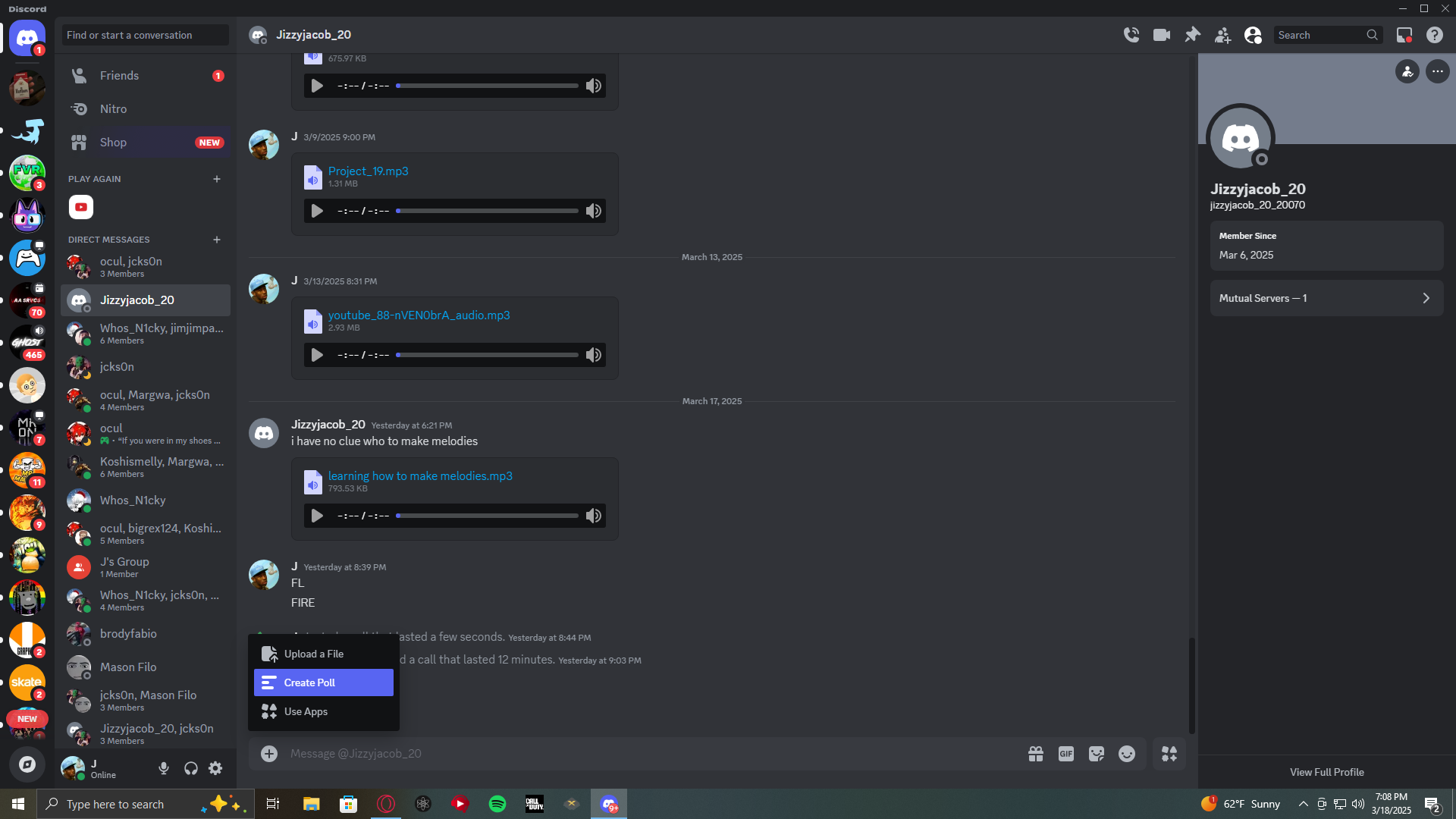Click the friend status button on the profile
Viewport: 1456px width, 819px height.
click(x=1407, y=71)
